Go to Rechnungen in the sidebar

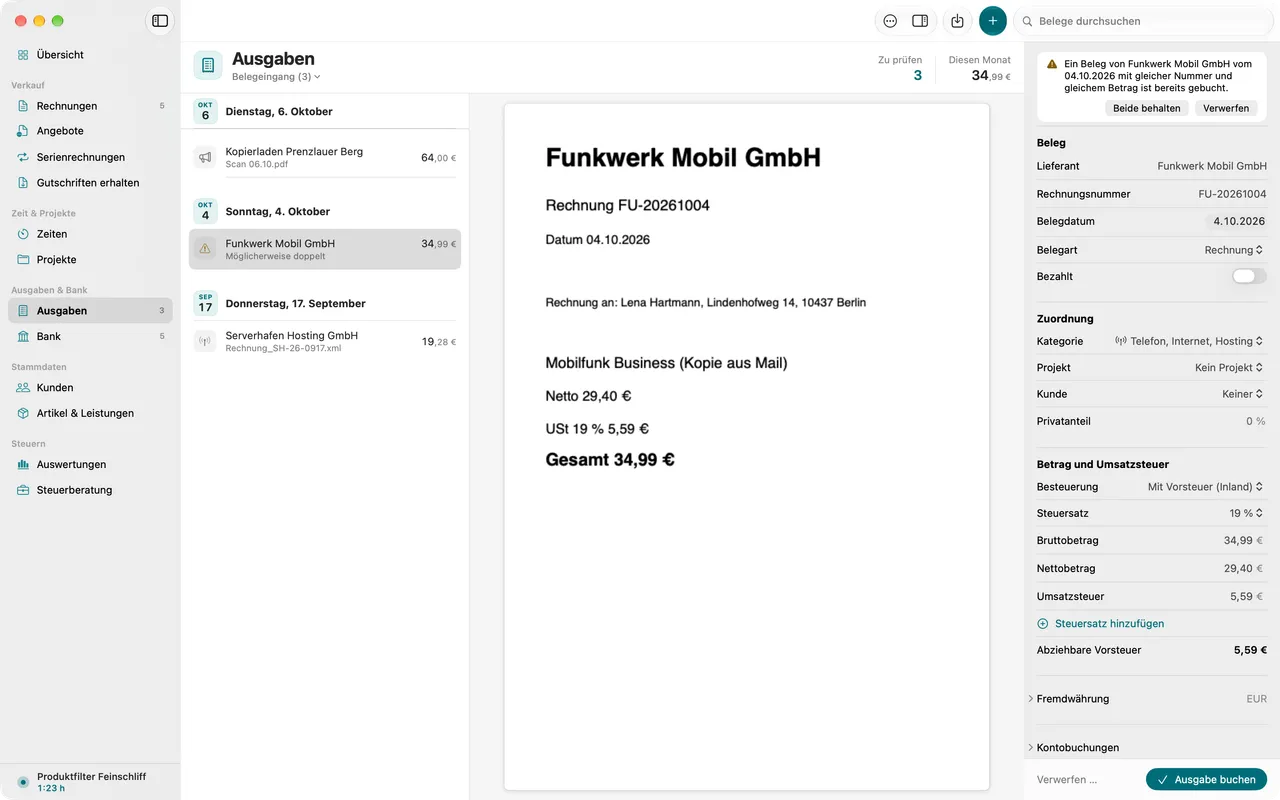pos(90,106)
